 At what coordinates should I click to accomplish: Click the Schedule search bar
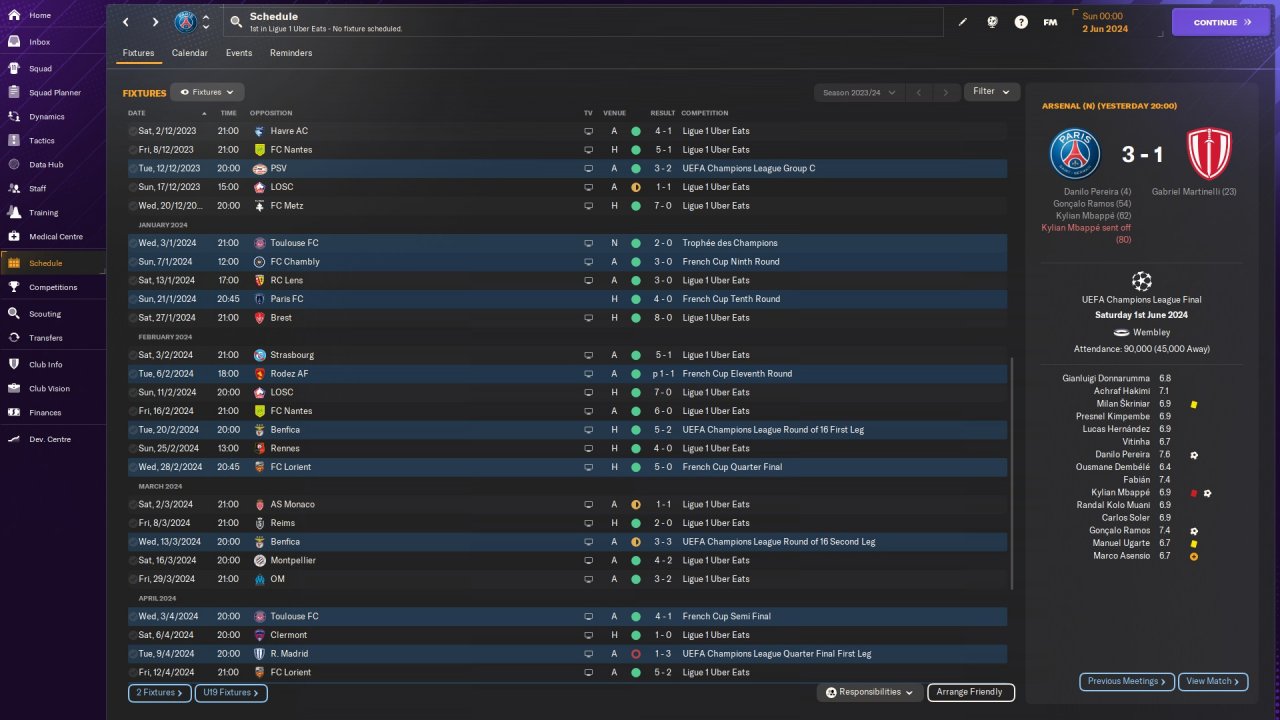tap(583, 22)
